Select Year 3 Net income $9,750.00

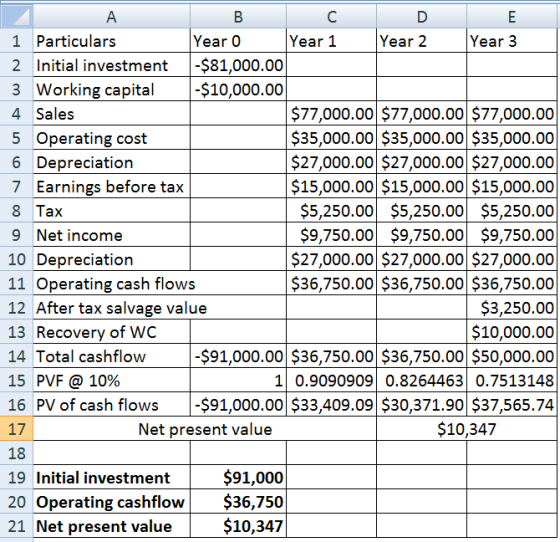[512, 235]
